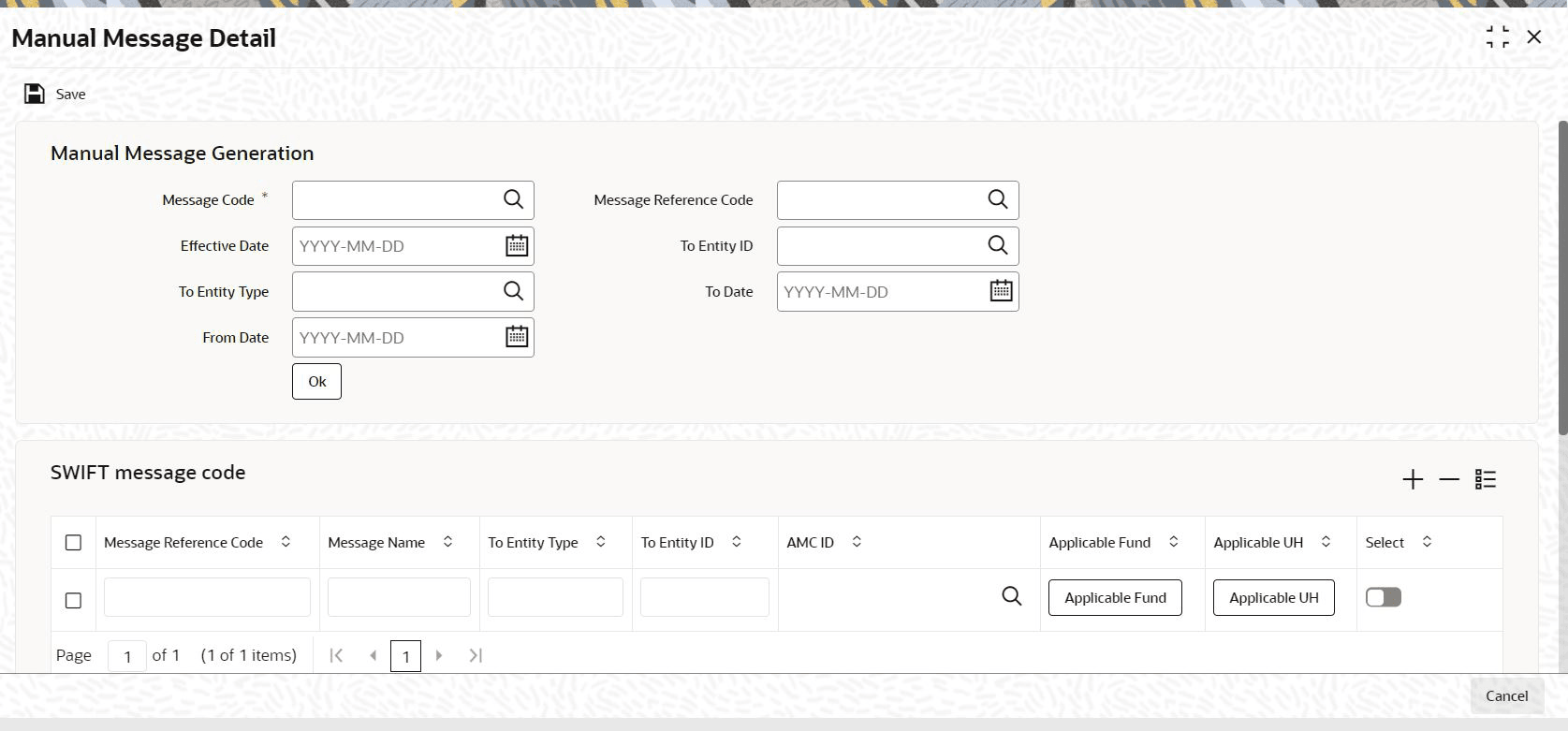Open the To Date calendar picker
The width and height of the screenshot is (1568, 731).
pyautogui.click(x=1002, y=291)
